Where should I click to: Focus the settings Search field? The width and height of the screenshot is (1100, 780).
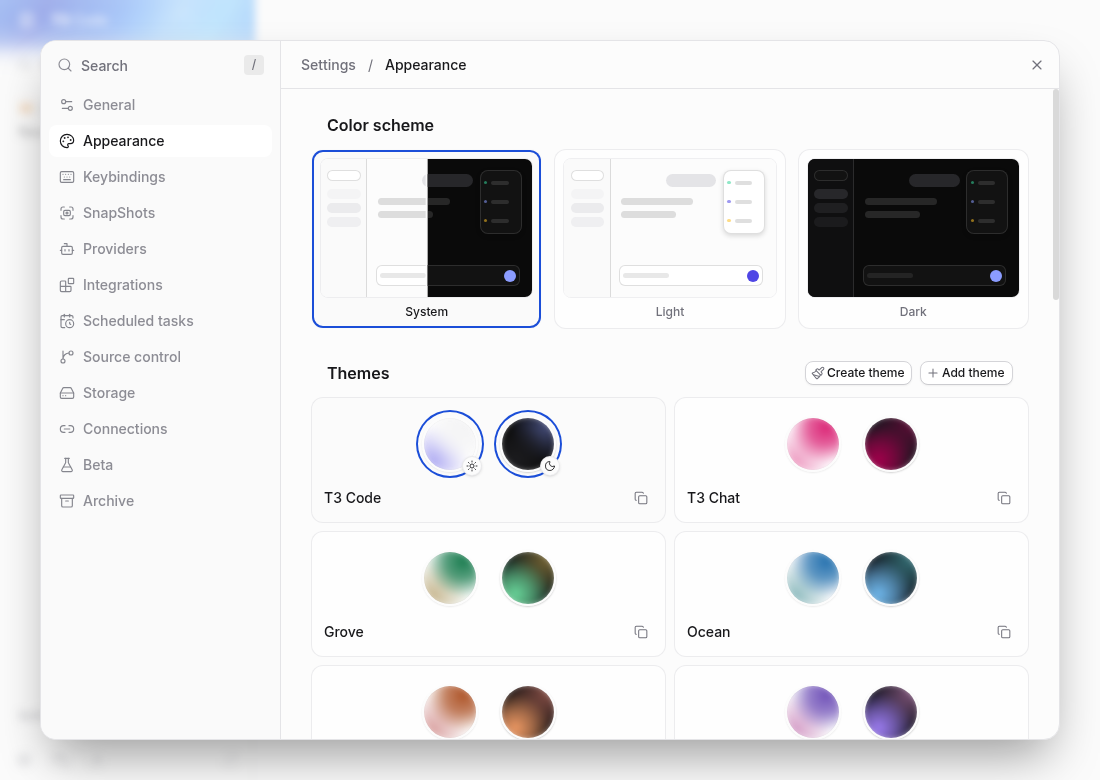tap(161, 65)
